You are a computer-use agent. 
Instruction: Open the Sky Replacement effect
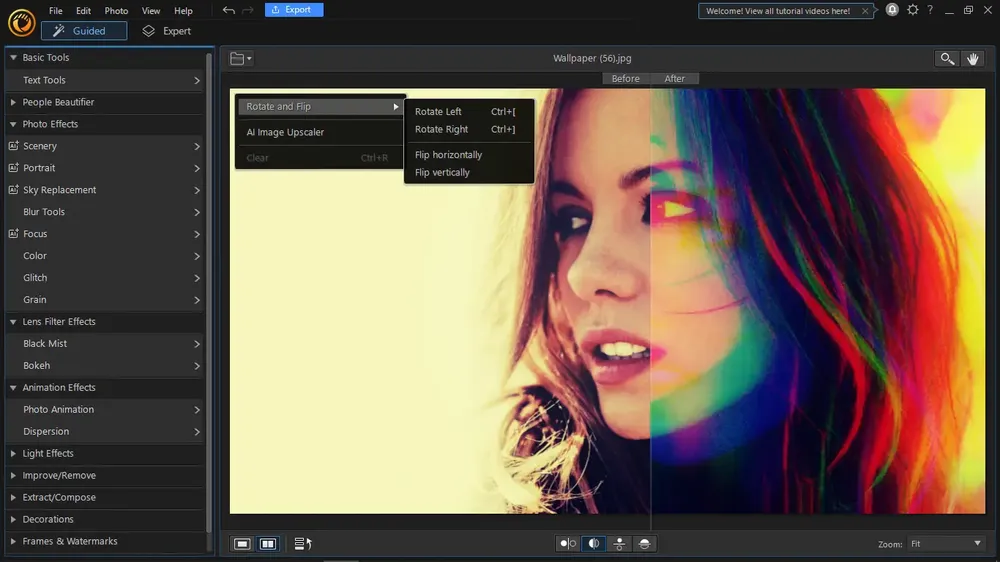click(60, 190)
